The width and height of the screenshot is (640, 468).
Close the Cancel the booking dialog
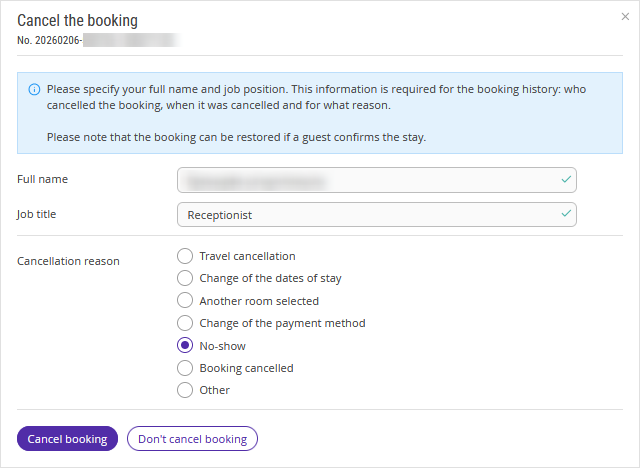[625, 16]
